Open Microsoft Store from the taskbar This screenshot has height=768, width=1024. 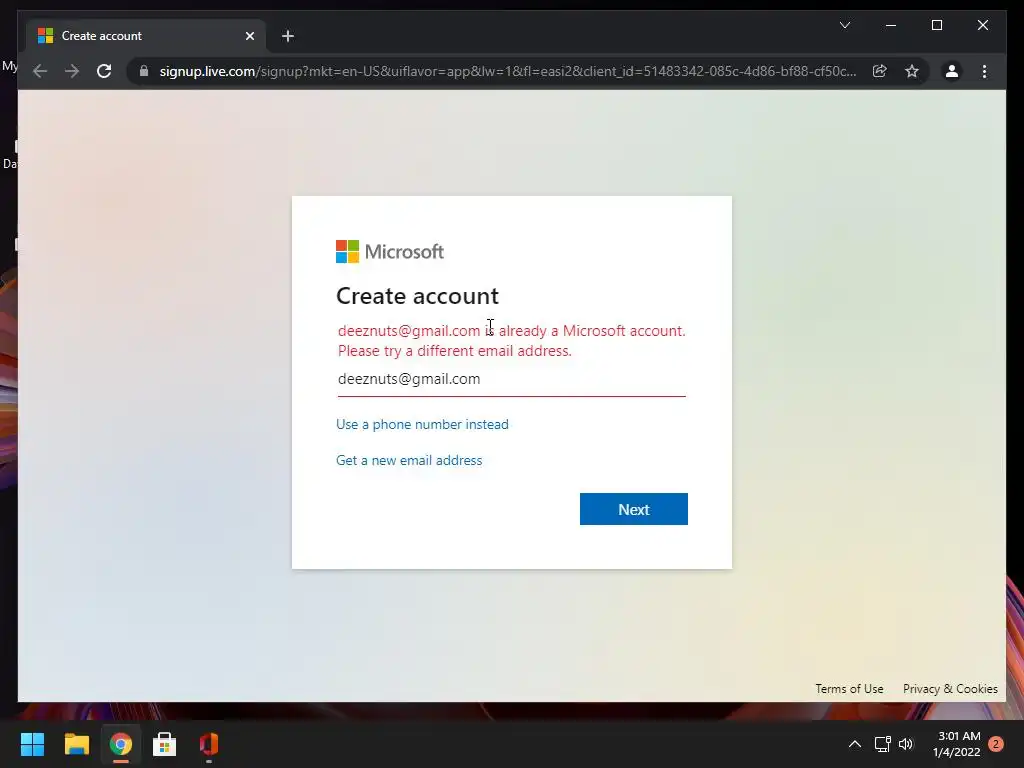coord(165,744)
